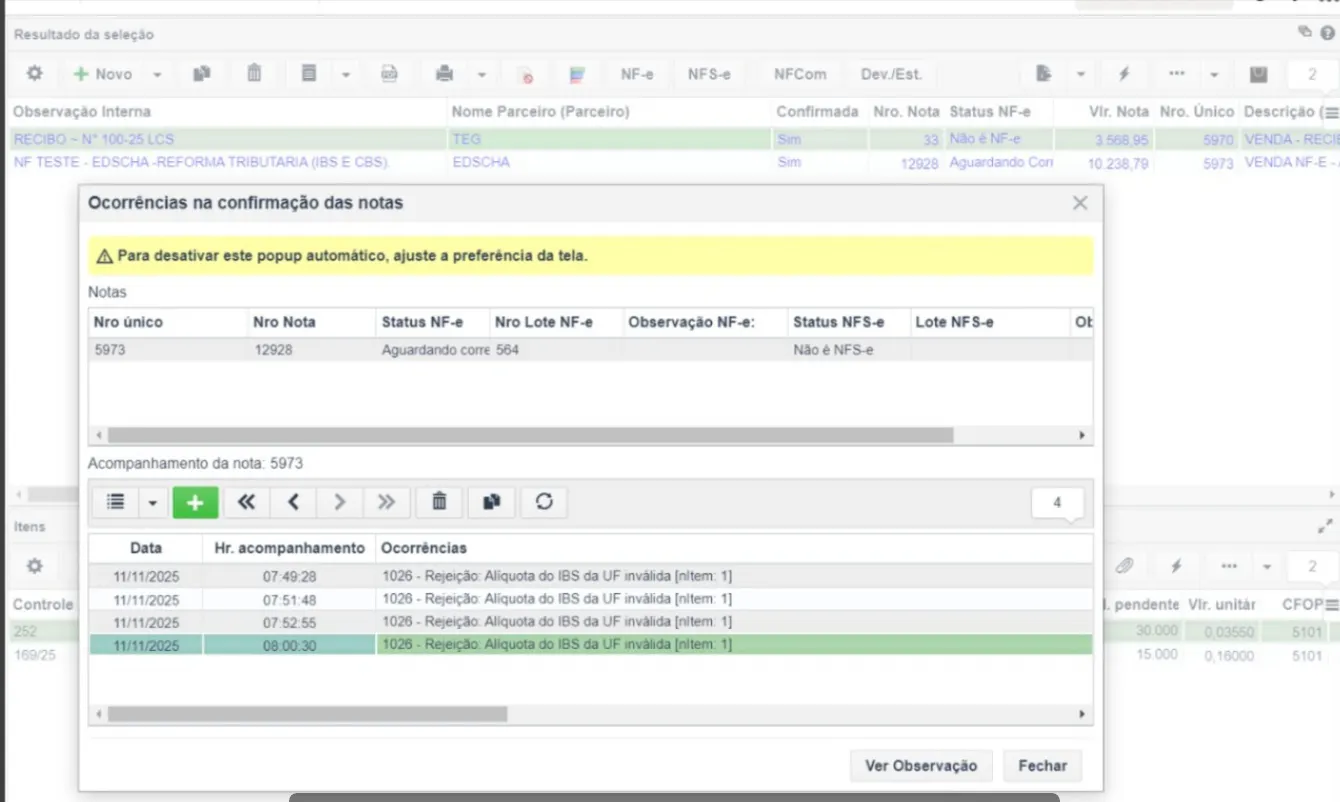
Task: Click right scroll arrow of the Notas grid
Action: 1082,436
